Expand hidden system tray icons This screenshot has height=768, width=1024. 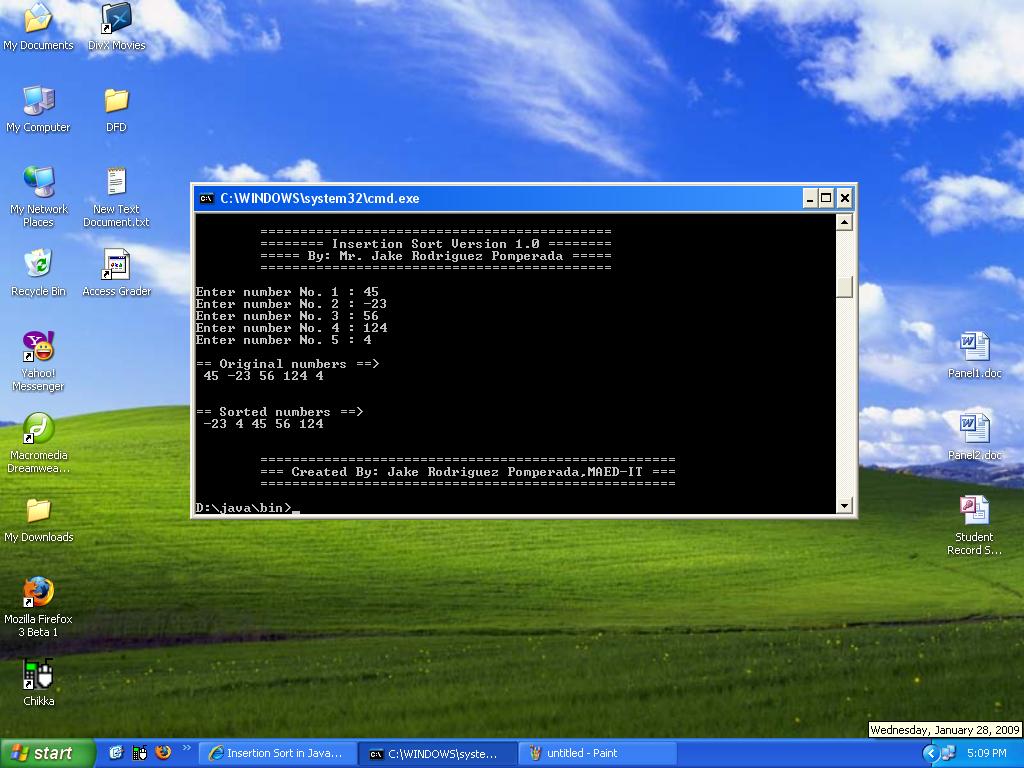(x=930, y=753)
